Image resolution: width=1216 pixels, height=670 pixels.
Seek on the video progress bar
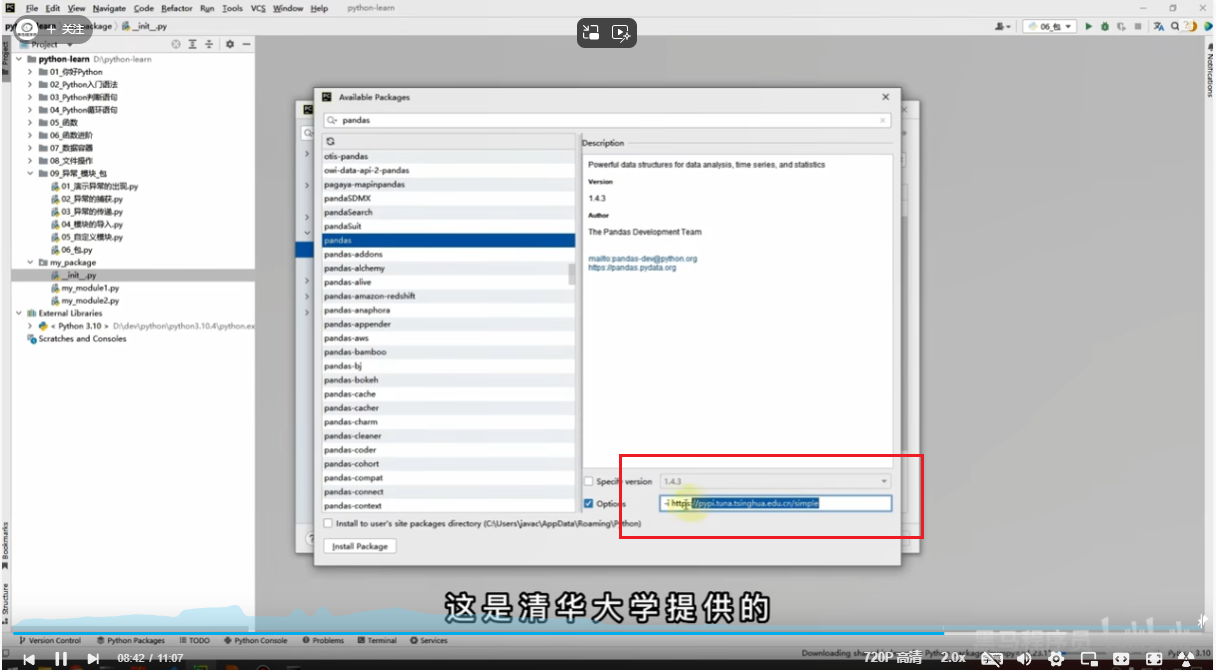coord(608,633)
